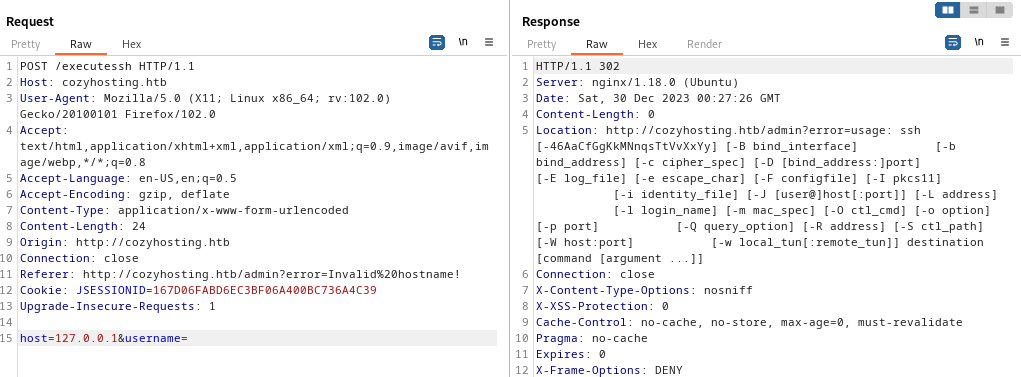Open the Response Hex tab

(647, 44)
